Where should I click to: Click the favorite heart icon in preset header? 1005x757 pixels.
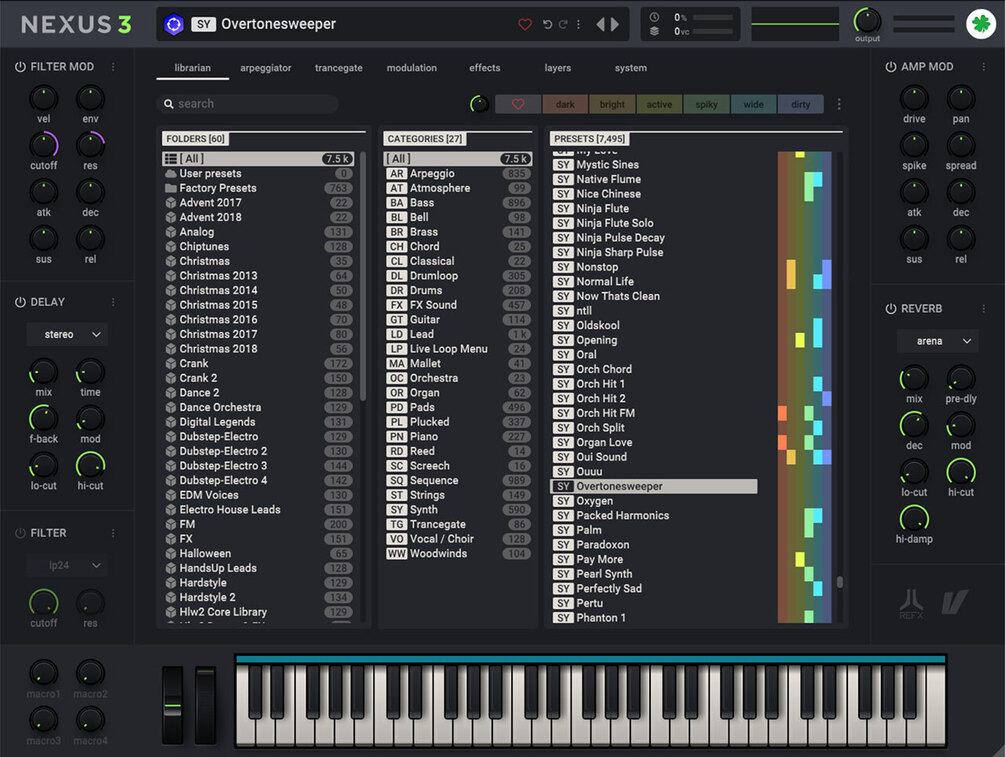pyautogui.click(x=525, y=24)
